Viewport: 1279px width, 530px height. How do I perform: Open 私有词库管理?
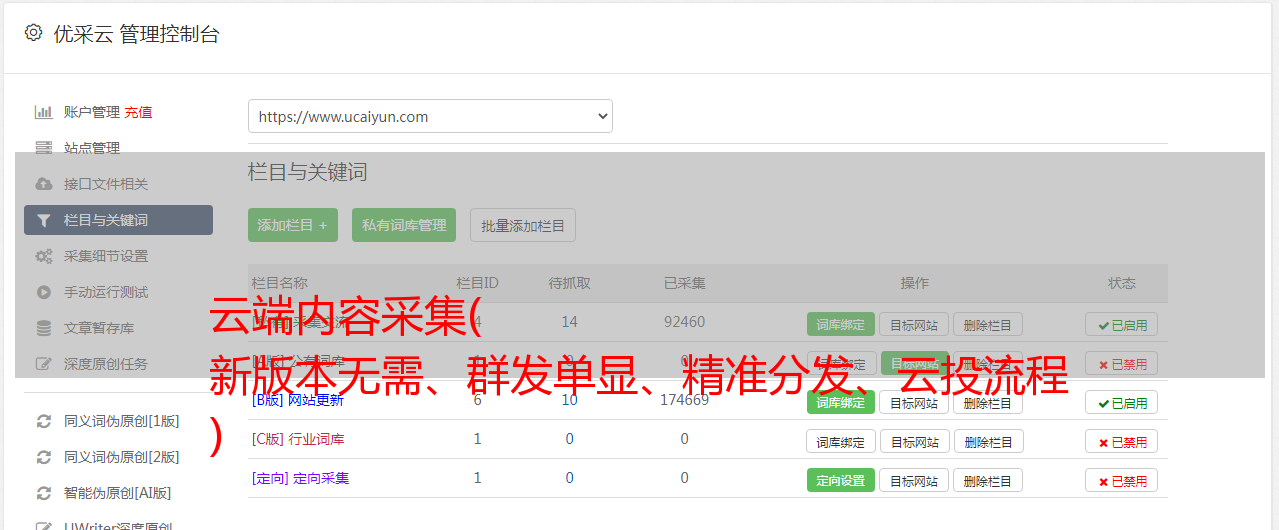pyautogui.click(x=404, y=225)
